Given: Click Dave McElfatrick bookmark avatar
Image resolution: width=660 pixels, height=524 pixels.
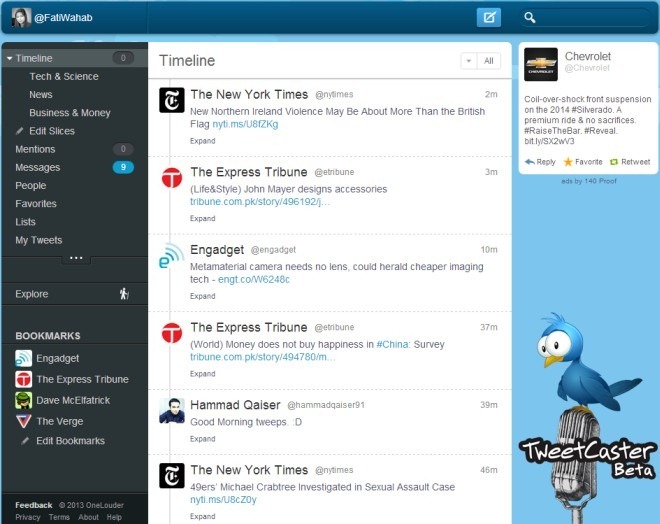Looking at the screenshot, I should click(x=24, y=400).
